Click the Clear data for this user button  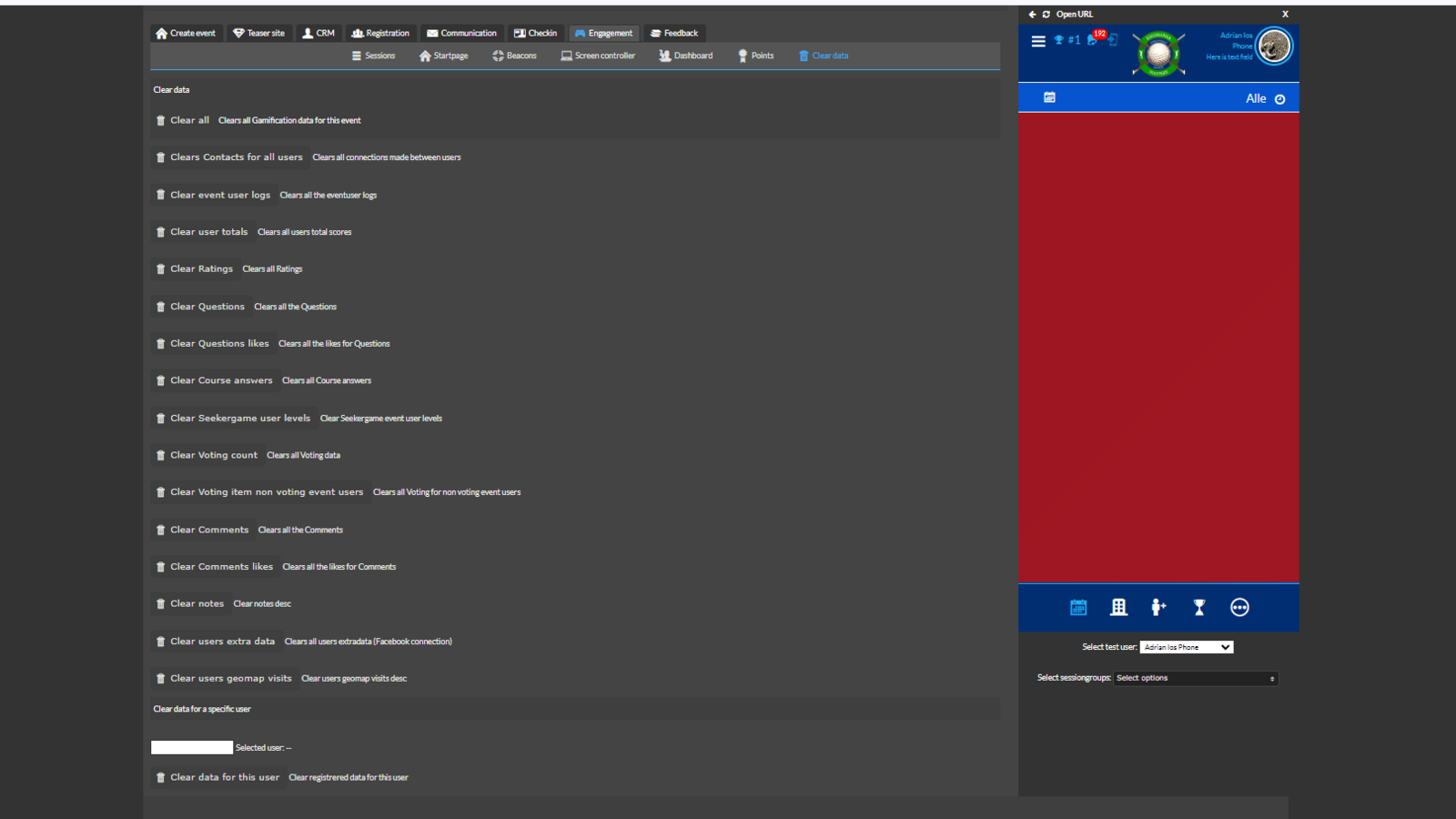(x=217, y=777)
